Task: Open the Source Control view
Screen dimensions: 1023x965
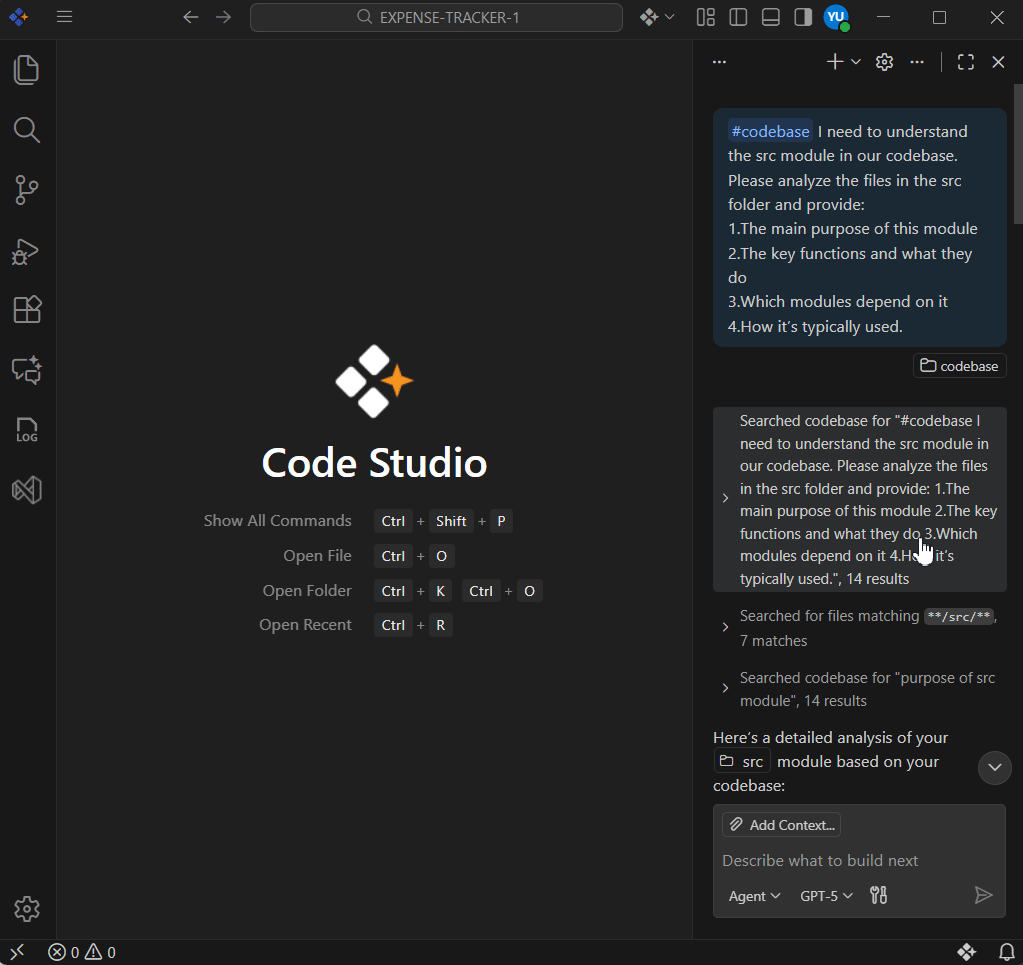Action: pos(27,190)
